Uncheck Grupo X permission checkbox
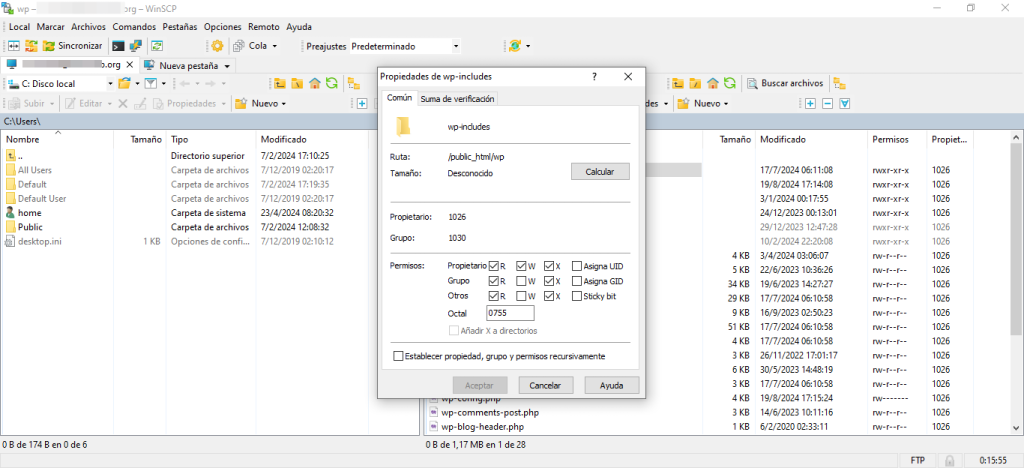Viewport: 1024px width, 468px height. [549, 281]
